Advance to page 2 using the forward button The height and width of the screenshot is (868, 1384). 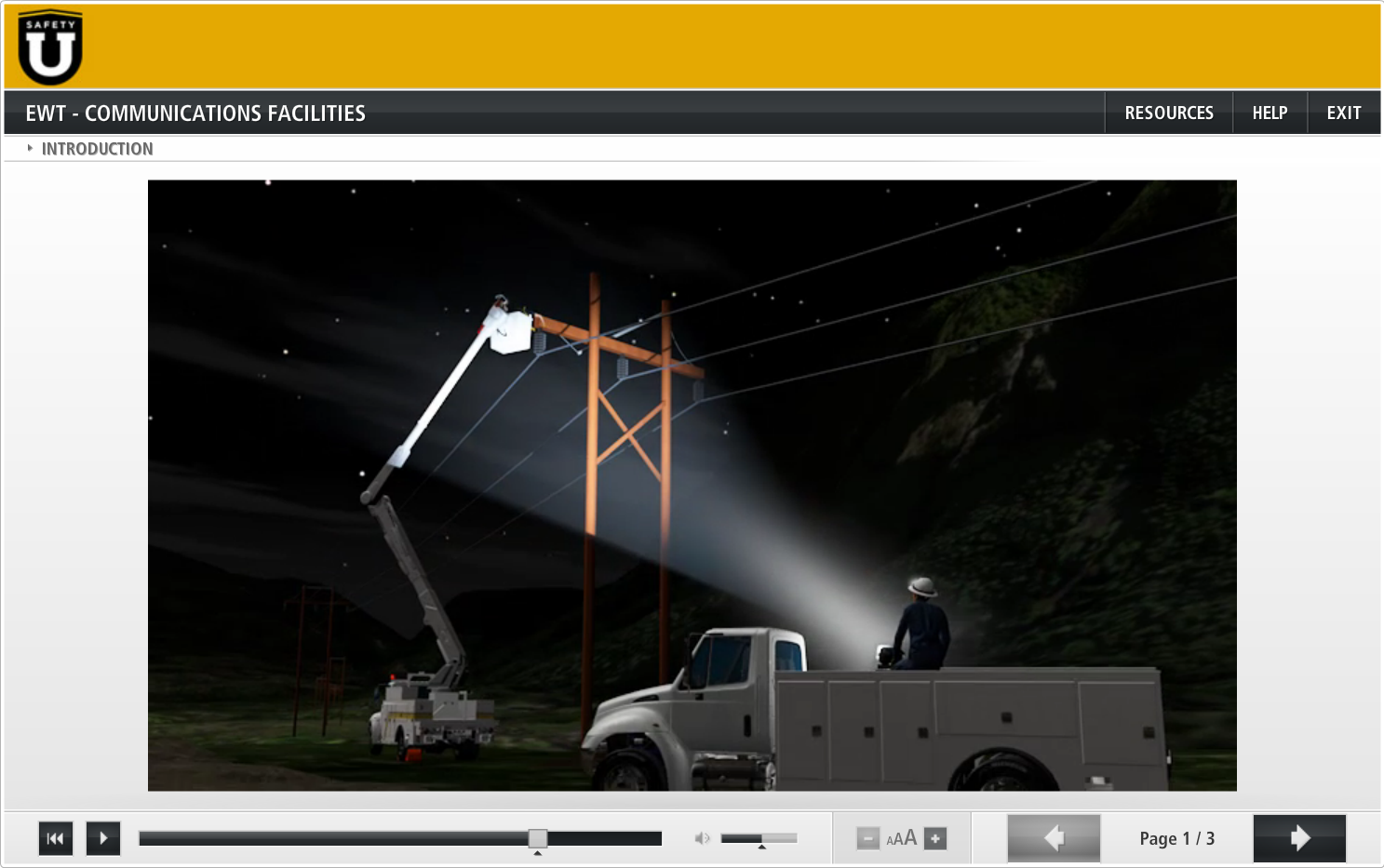[x=1299, y=838]
